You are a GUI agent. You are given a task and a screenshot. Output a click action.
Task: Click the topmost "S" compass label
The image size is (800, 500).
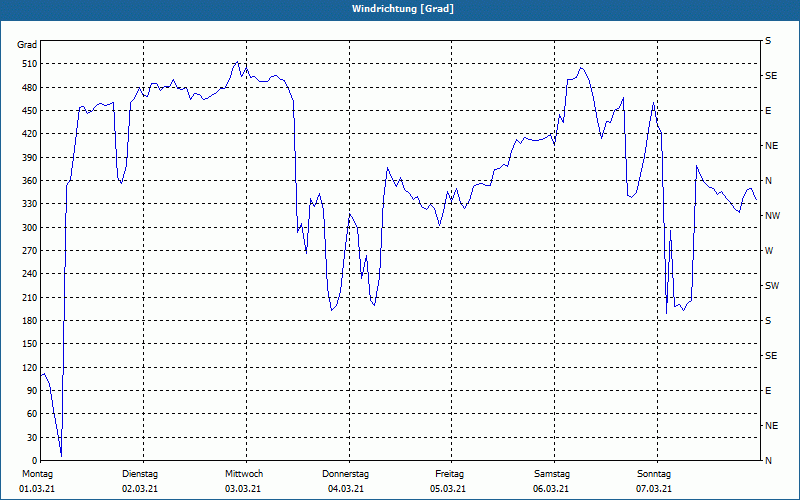[768, 41]
